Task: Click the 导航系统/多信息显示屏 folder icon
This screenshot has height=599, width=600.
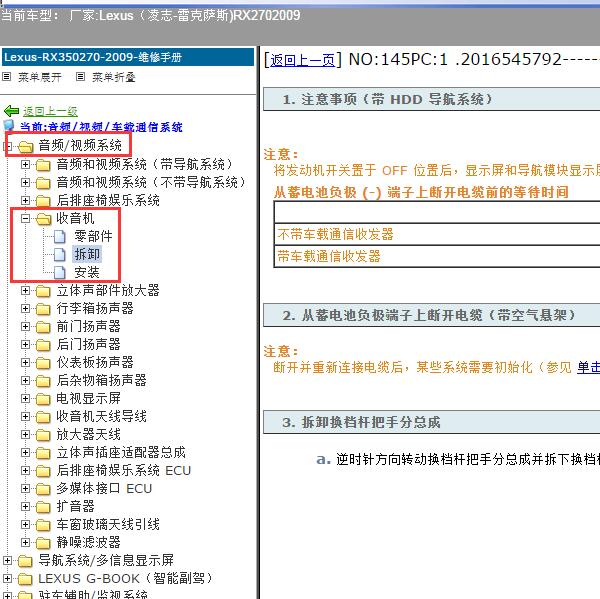Action: coord(25,561)
